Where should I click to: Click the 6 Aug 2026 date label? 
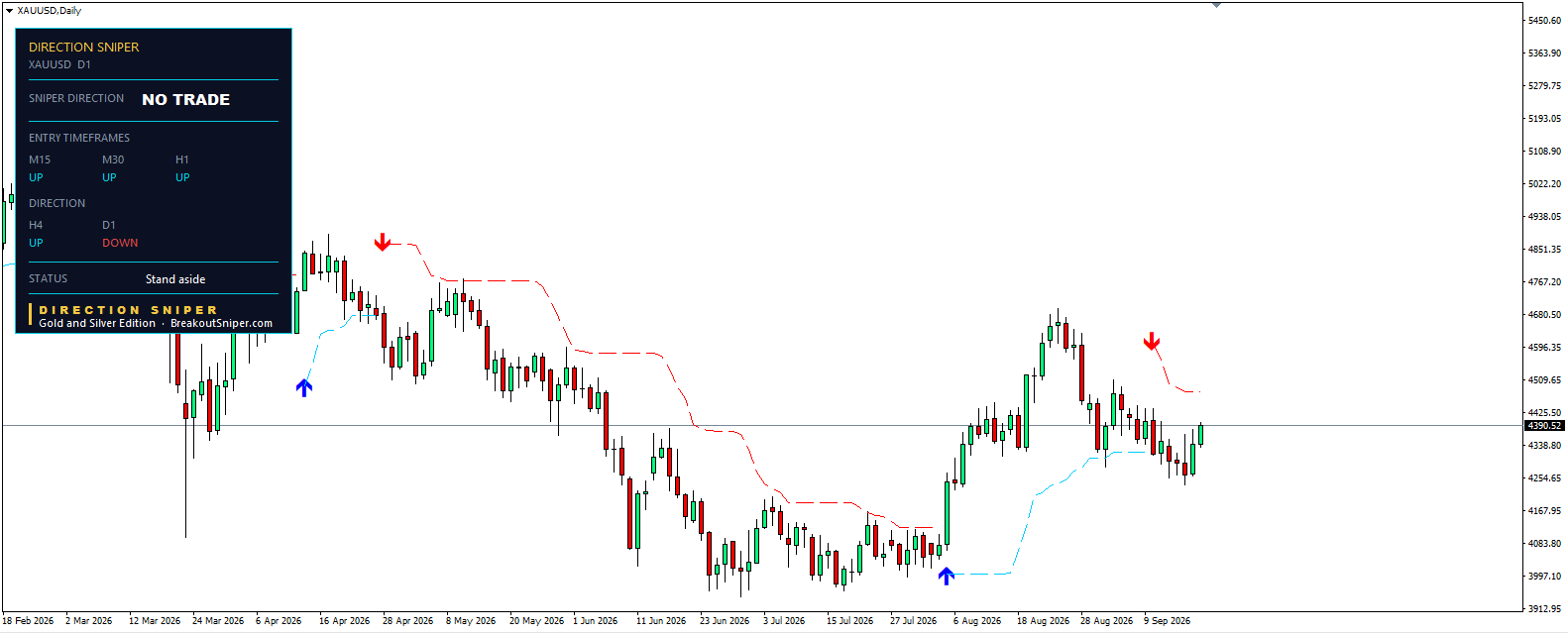(977, 621)
